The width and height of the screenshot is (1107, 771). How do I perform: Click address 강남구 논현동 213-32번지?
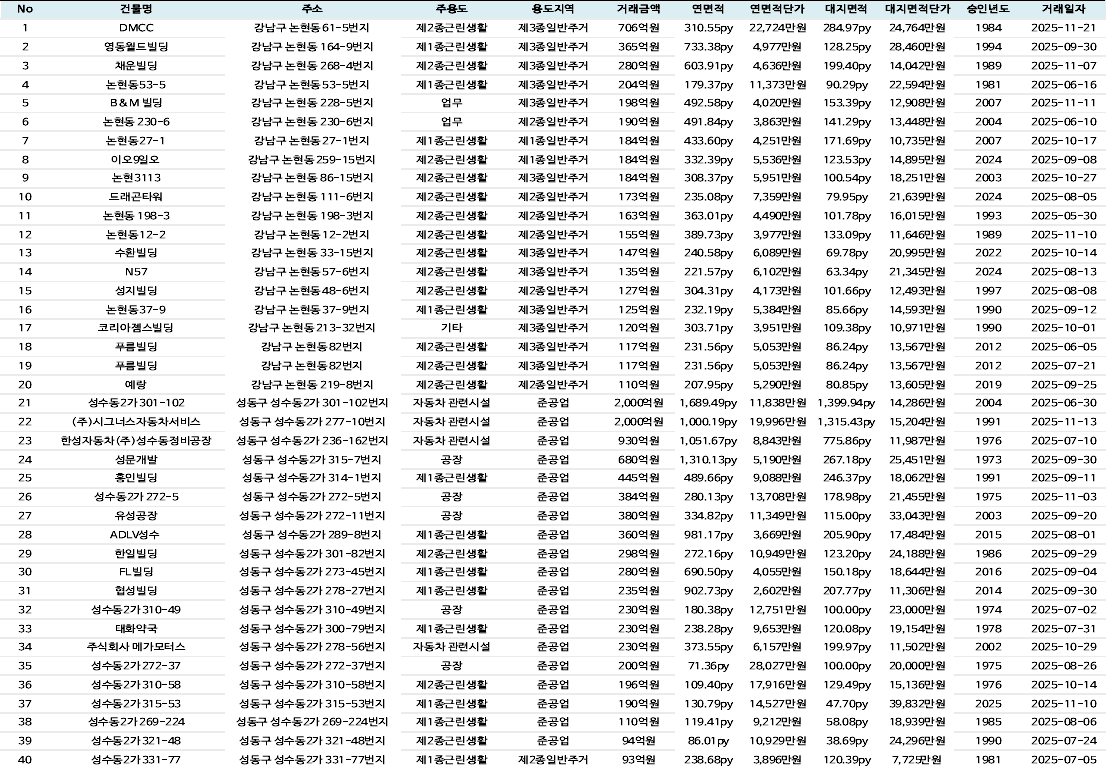(x=311, y=328)
